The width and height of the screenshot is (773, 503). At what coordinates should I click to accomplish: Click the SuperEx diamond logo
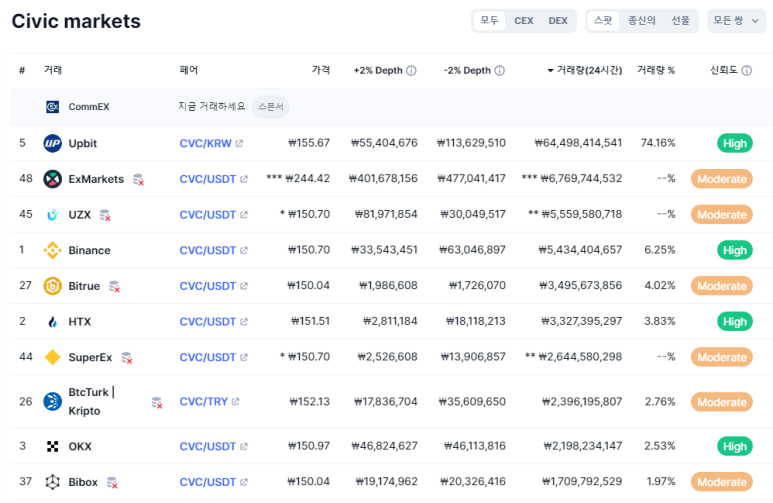coord(53,357)
